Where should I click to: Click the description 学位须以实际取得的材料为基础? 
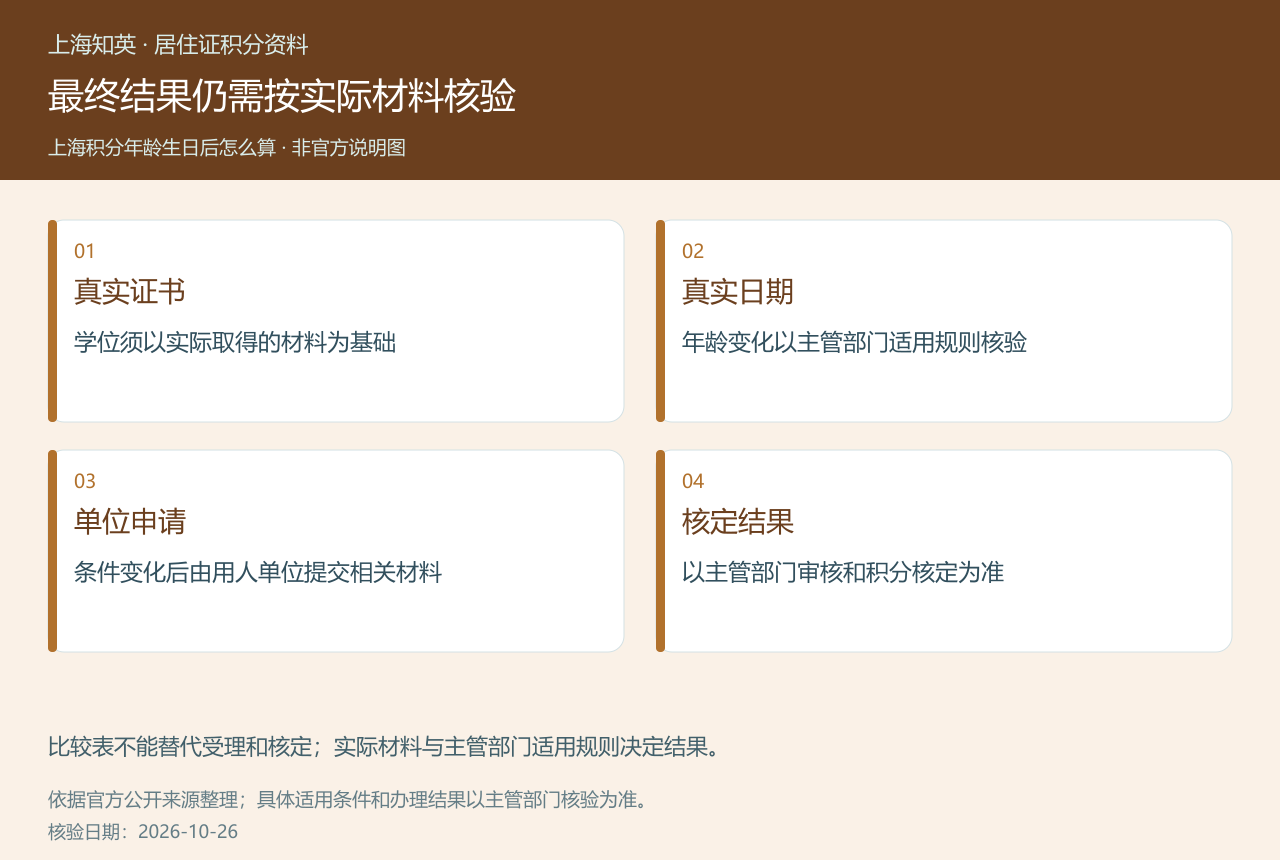click(235, 343)
